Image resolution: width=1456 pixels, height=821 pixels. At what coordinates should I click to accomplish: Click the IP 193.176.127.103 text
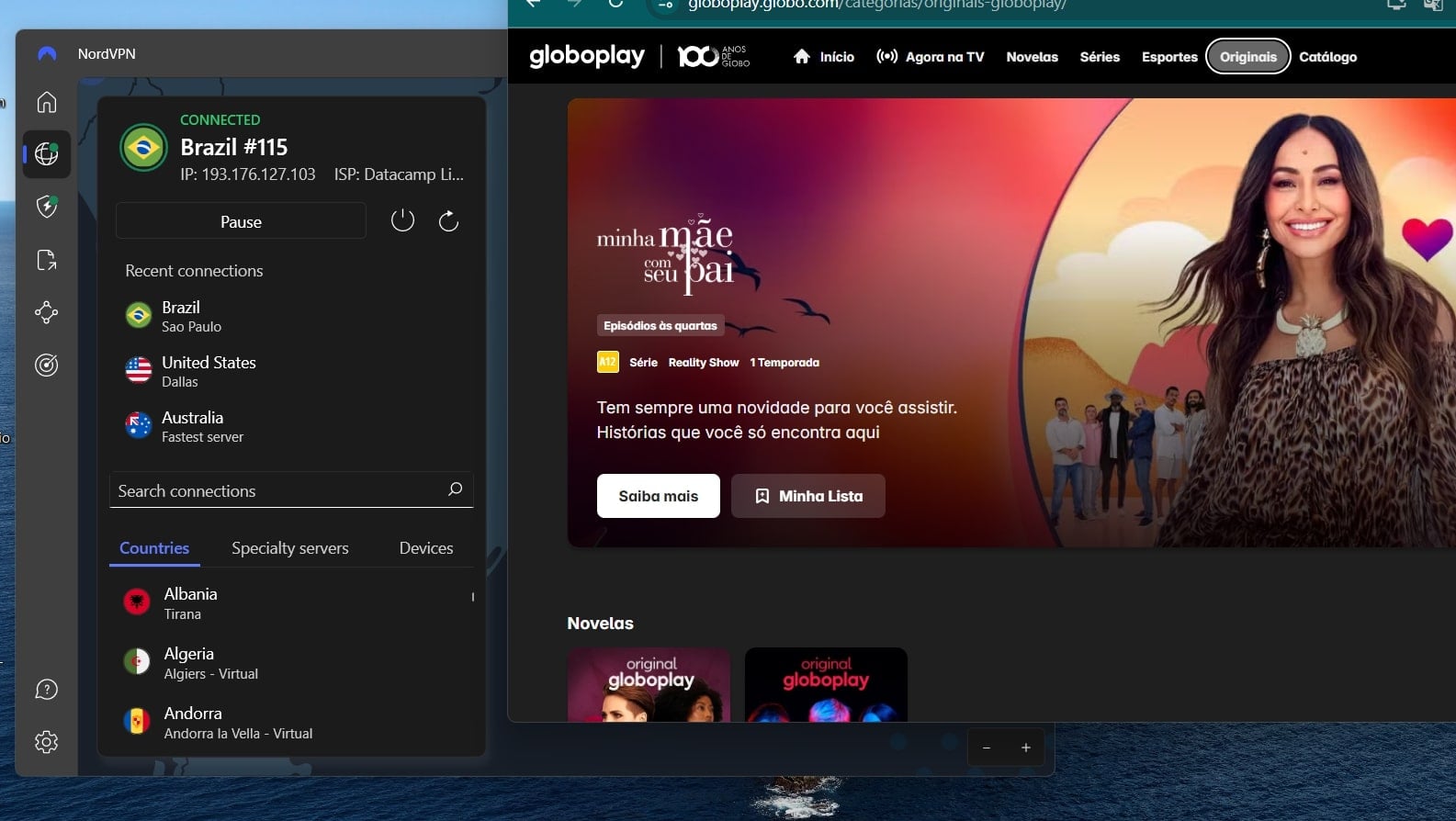point(248,174)
